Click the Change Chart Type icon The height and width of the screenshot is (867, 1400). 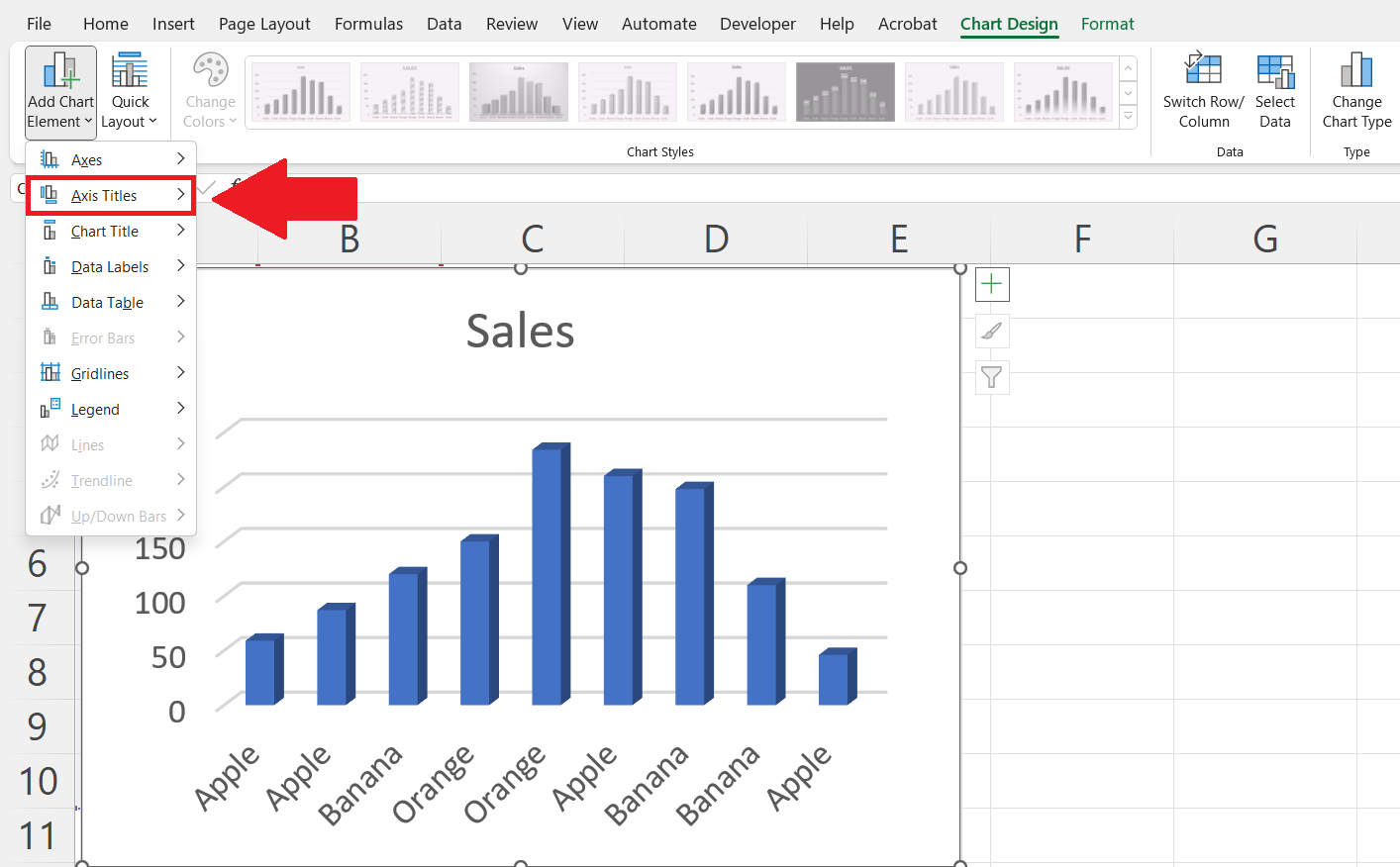coord(1356,70)
